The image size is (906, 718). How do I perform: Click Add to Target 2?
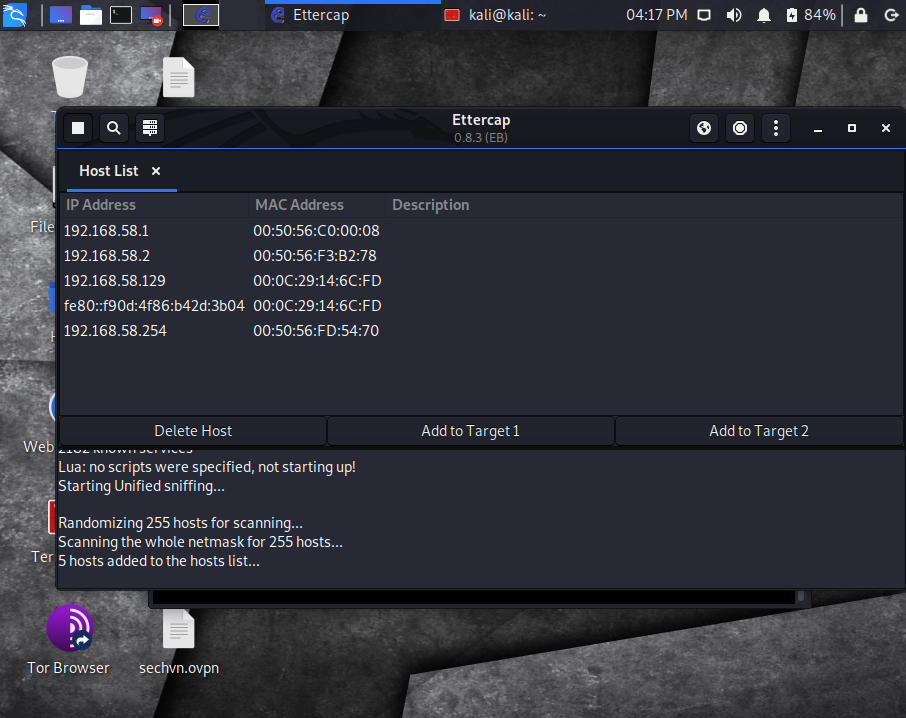pos(759,431)
